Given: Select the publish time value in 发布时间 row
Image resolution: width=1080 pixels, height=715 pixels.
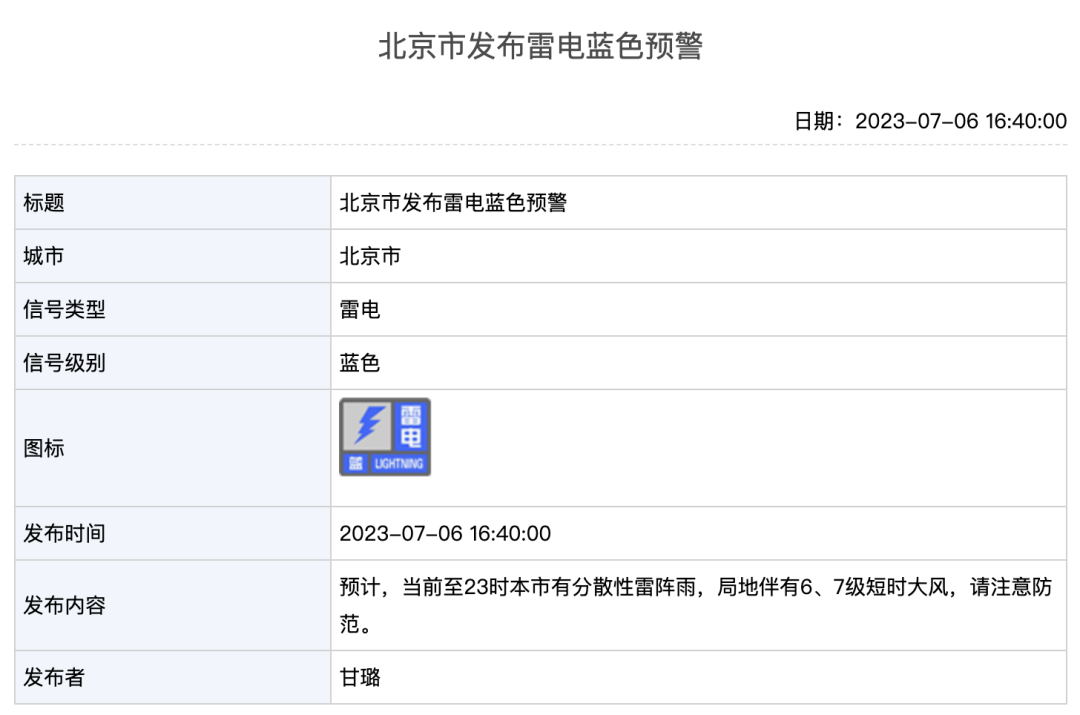Looking at the screenshot, I should [x=445, y=533].
